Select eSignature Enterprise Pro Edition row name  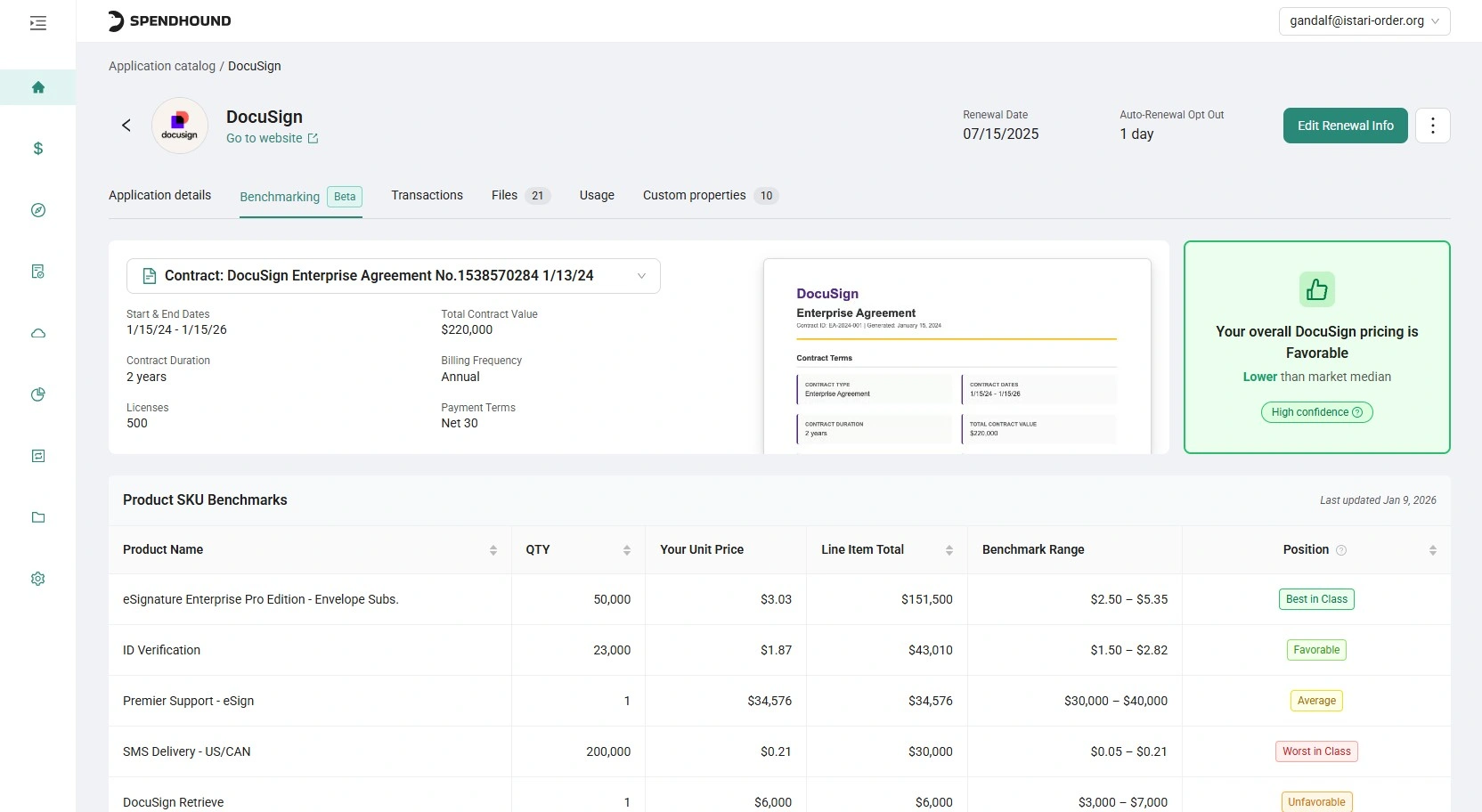(x=261, y=599)
